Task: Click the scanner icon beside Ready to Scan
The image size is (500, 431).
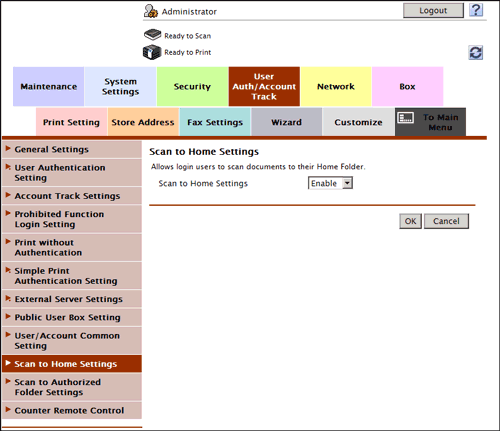Action: pos(152,35)
